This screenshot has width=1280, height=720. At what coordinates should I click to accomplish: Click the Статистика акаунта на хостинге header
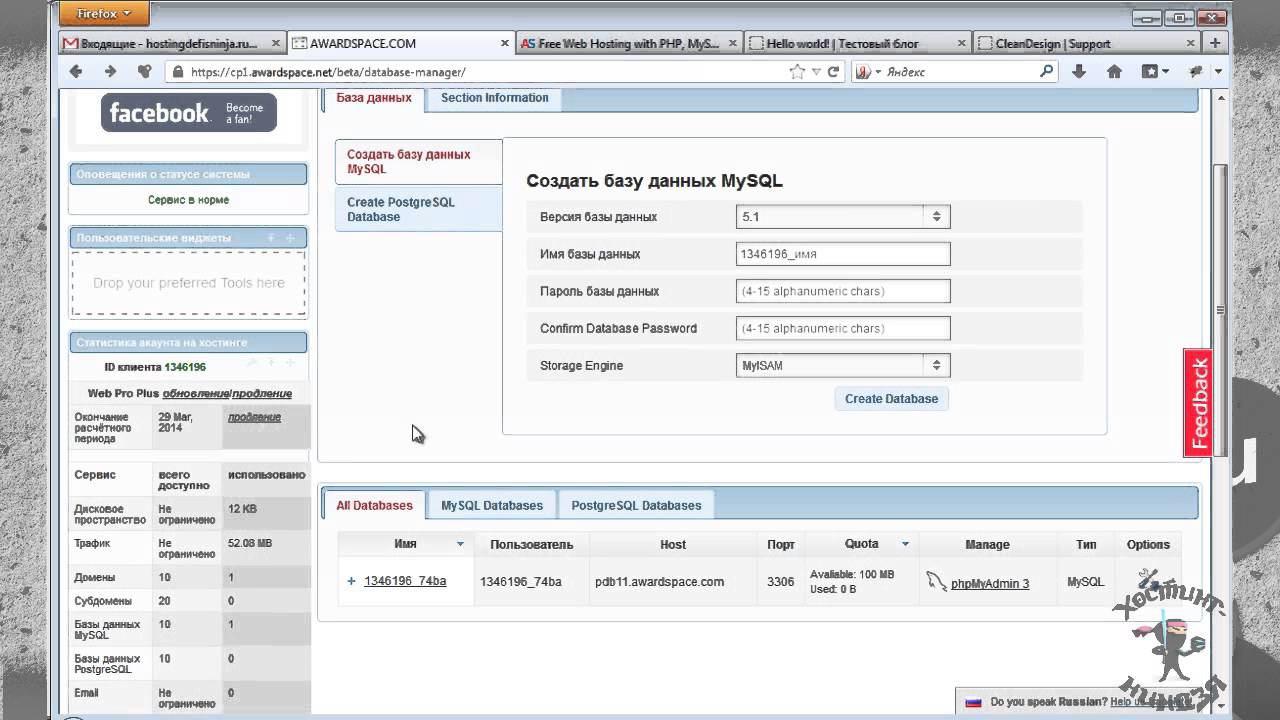coord(188,342)
